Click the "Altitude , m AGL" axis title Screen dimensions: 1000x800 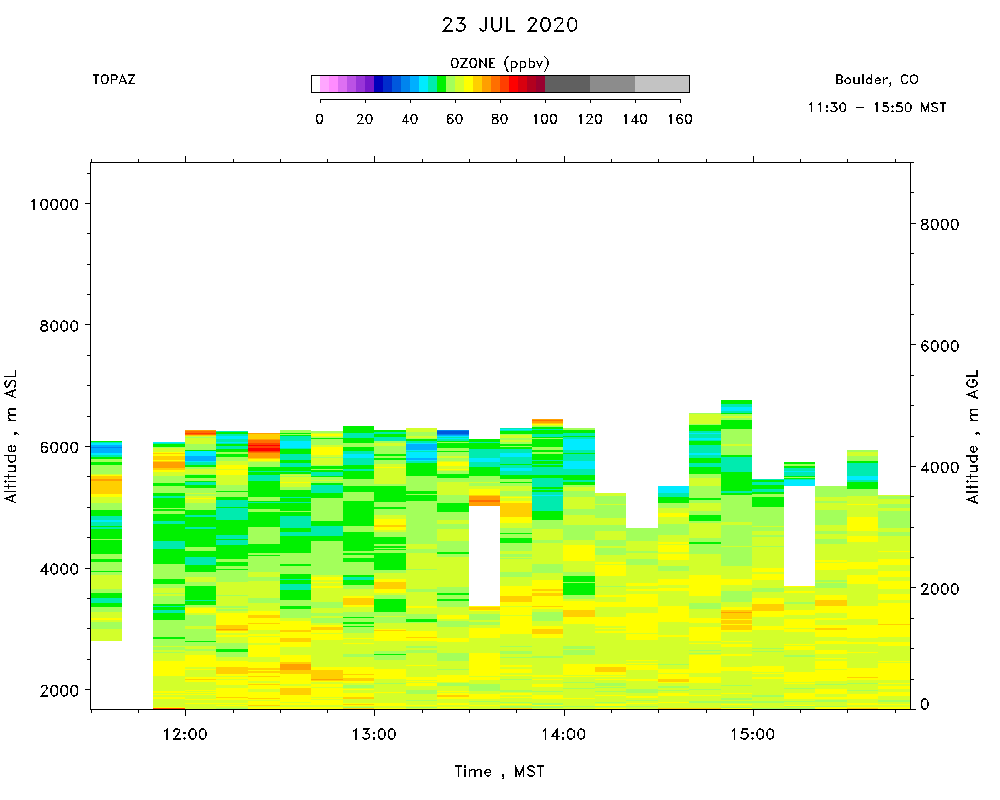coord(973,437)
